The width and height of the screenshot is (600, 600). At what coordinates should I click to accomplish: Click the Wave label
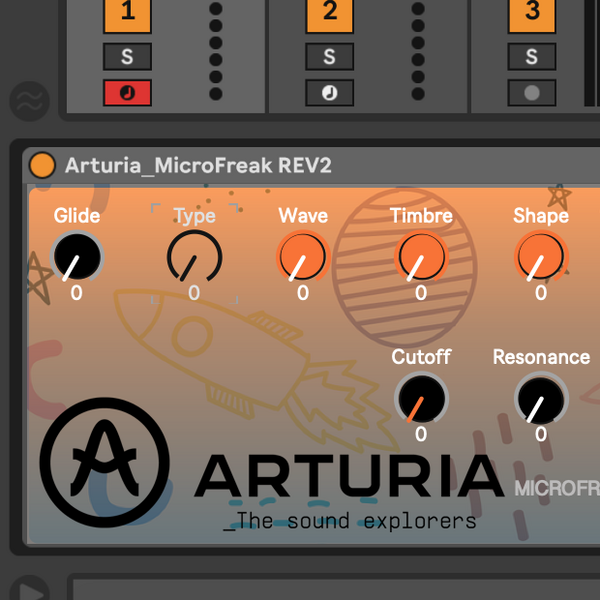[303, 215]
